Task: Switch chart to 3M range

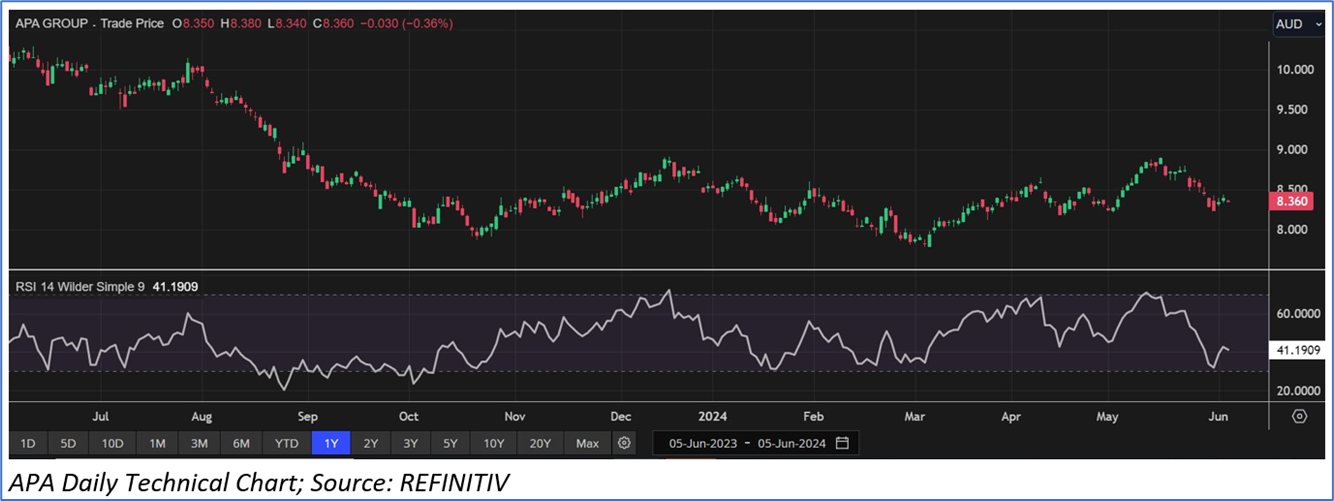Action: (x=199, y=443)
